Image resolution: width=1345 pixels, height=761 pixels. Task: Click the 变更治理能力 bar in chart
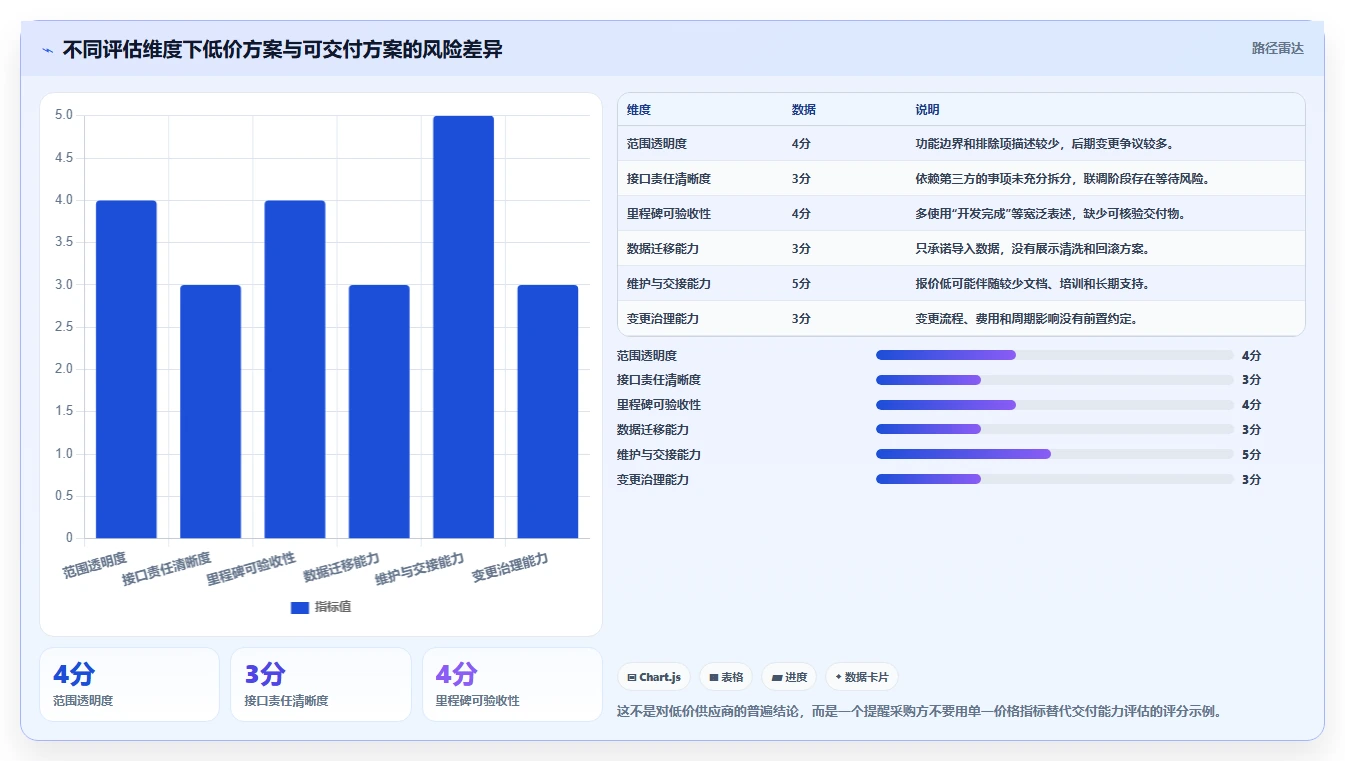pyautogui.click(x=548, y=411)
